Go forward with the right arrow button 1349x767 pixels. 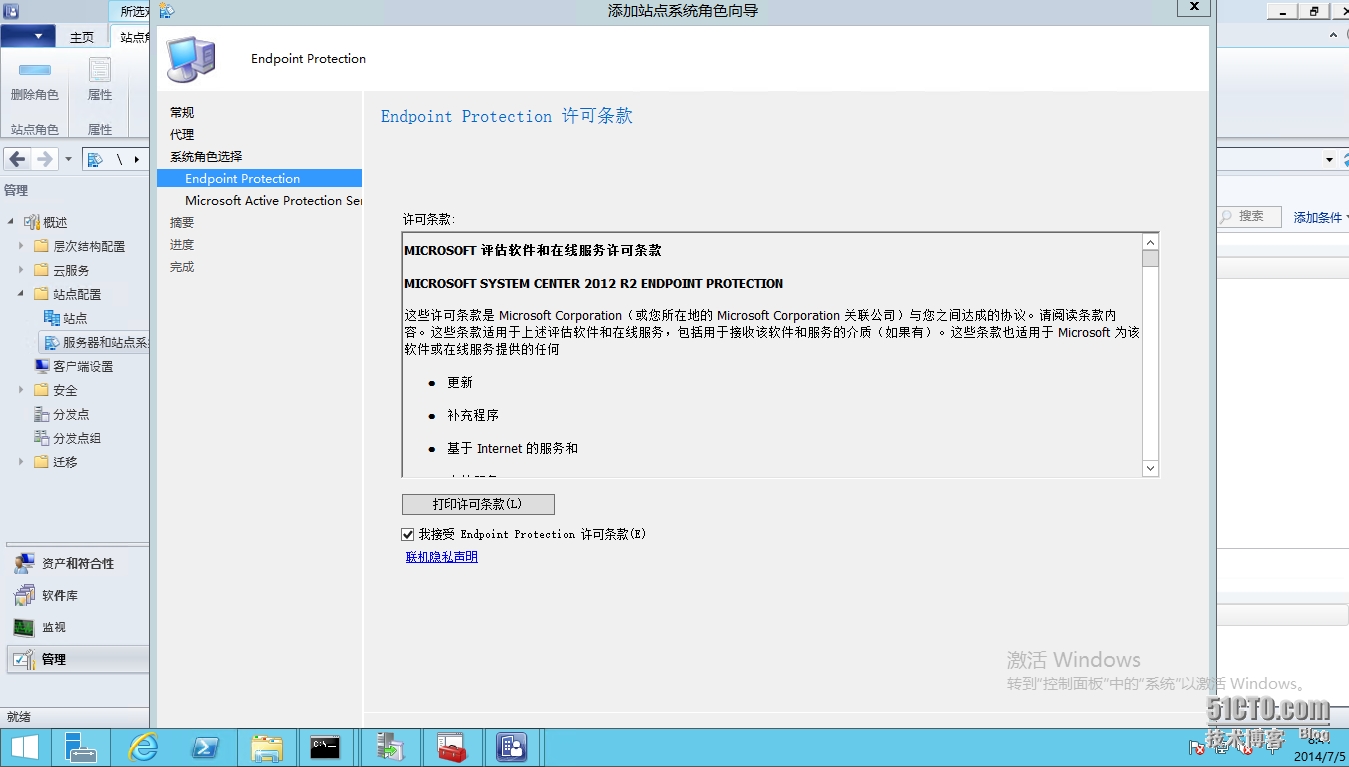tap(44, 159)
